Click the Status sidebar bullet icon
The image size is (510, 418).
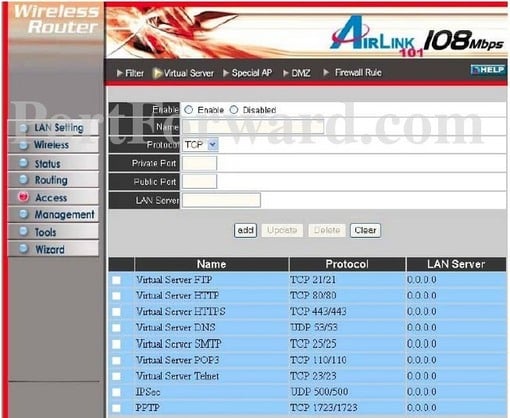pyautogui.click(x=24, y=163)
